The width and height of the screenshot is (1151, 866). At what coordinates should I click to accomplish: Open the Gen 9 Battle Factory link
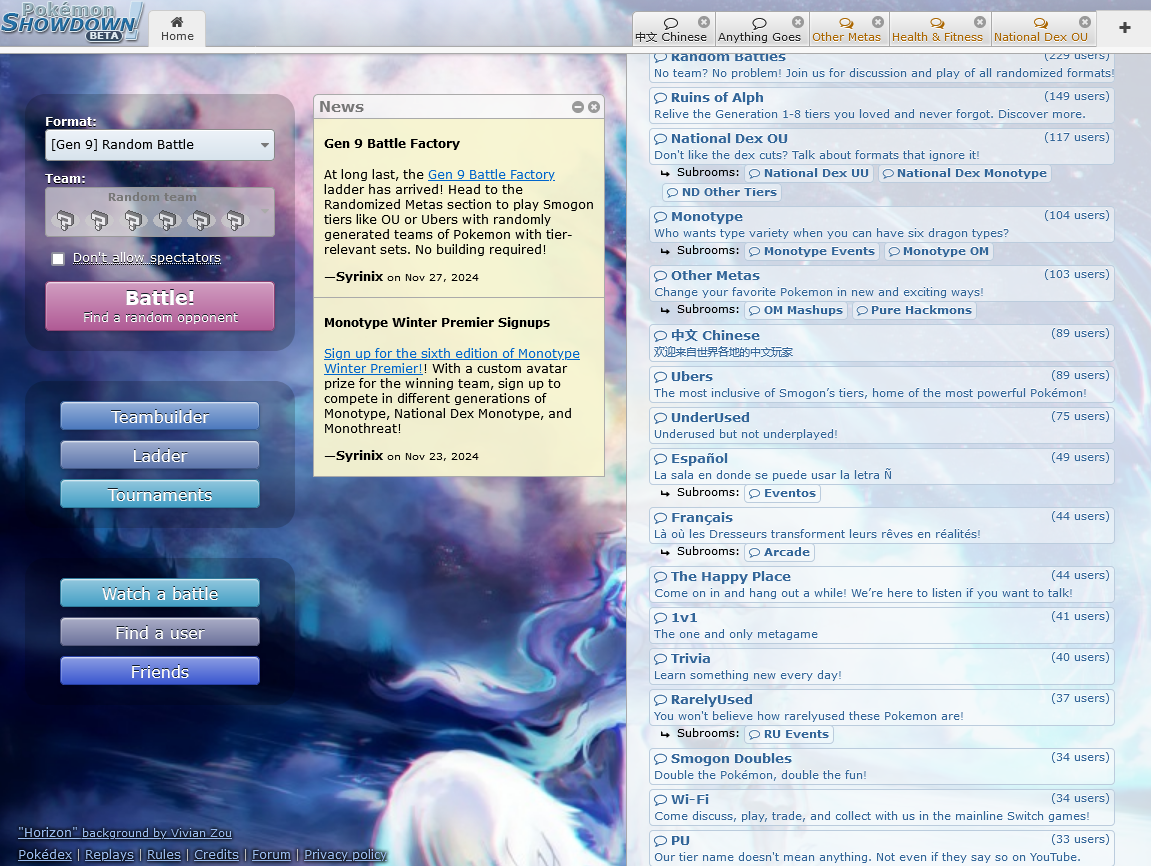[491, 175]
